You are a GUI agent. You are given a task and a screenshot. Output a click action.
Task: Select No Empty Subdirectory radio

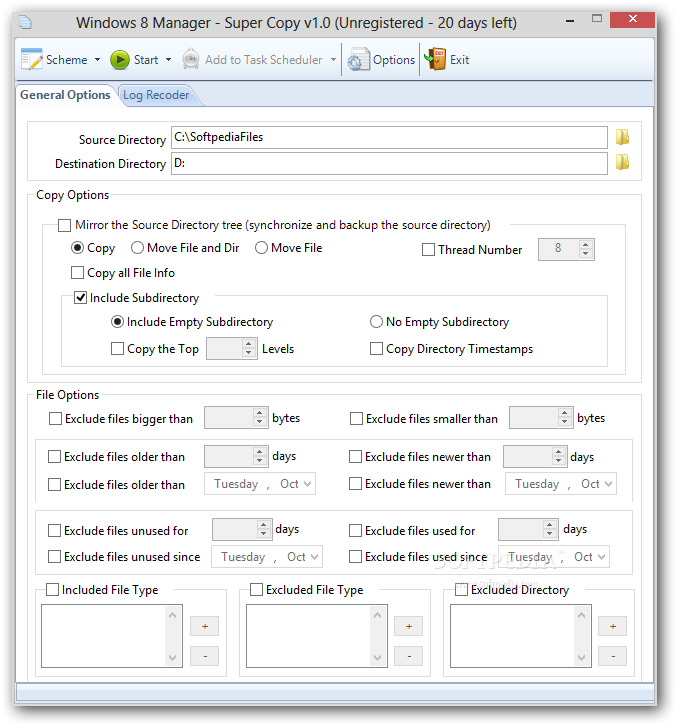point(376,322)
